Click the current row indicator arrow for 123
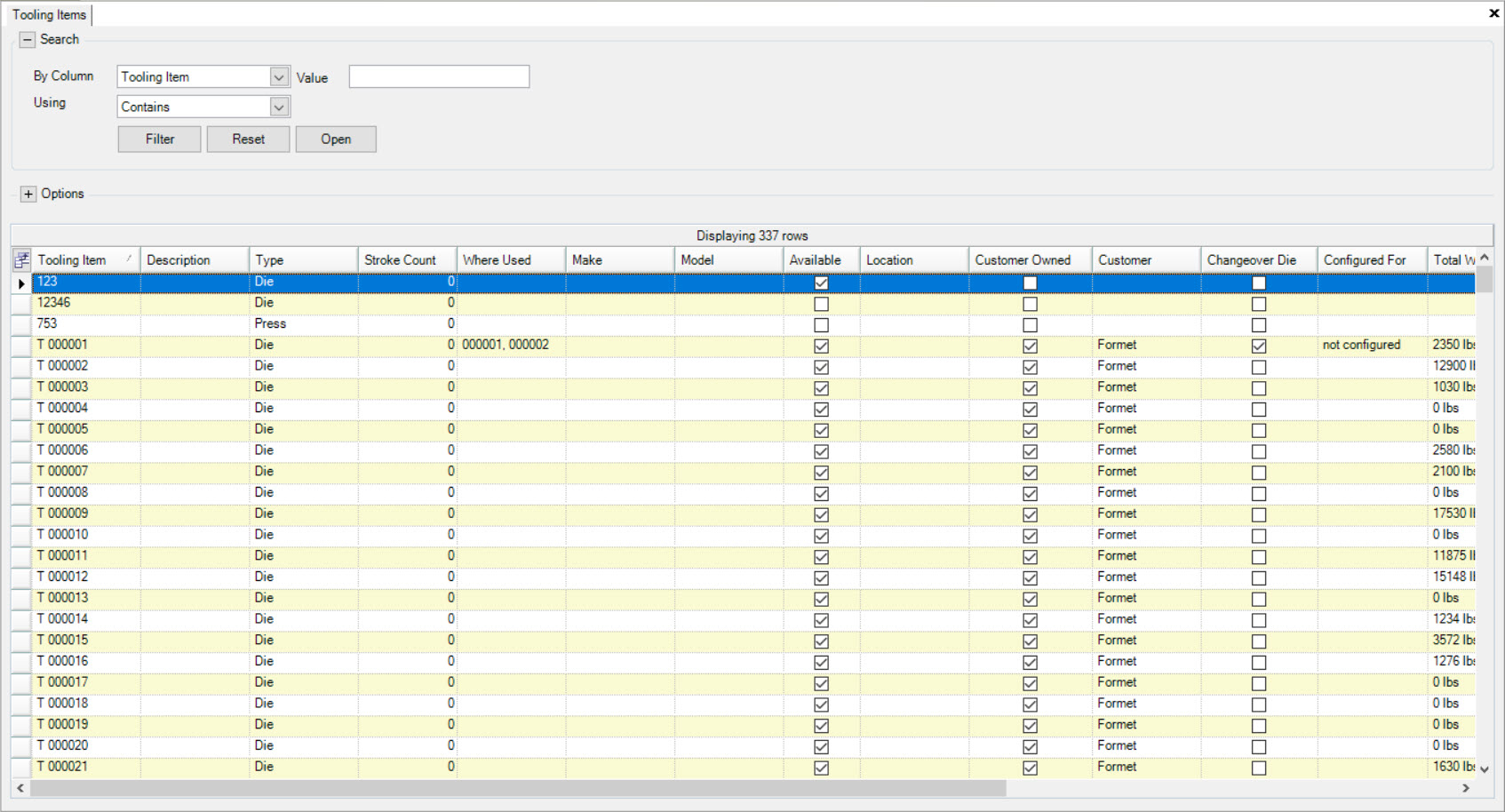This screenshot has height=812, width=1505. pyautogui.click(x=21, y=283)
